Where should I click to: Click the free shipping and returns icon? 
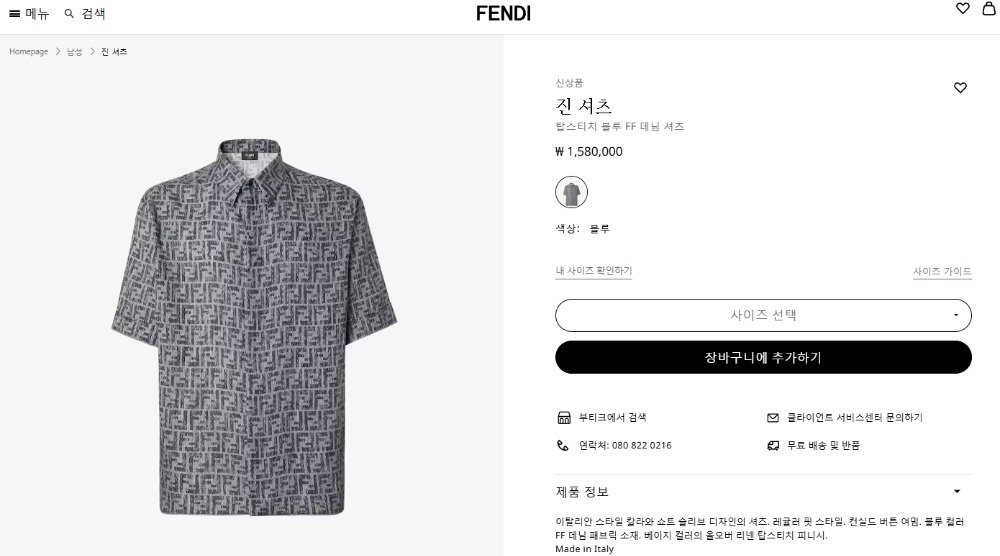[772, 445]
